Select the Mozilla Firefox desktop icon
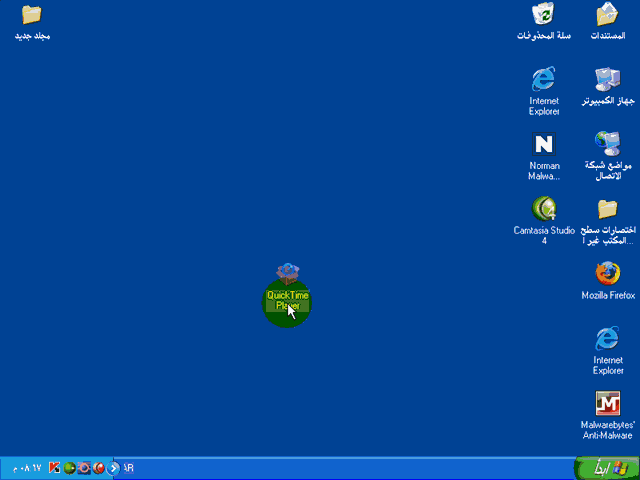Screen dimensions: 640x480 point(608,274)
